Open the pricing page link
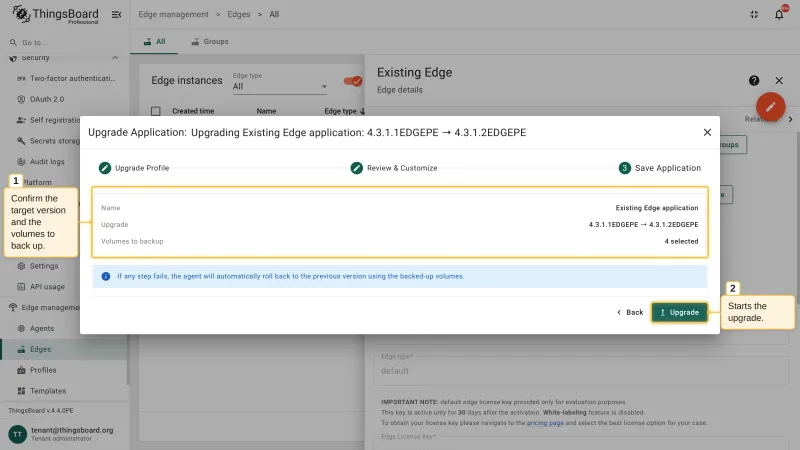Image resolution: width=800 pixels, height=450 pixels. coord(545,422)
